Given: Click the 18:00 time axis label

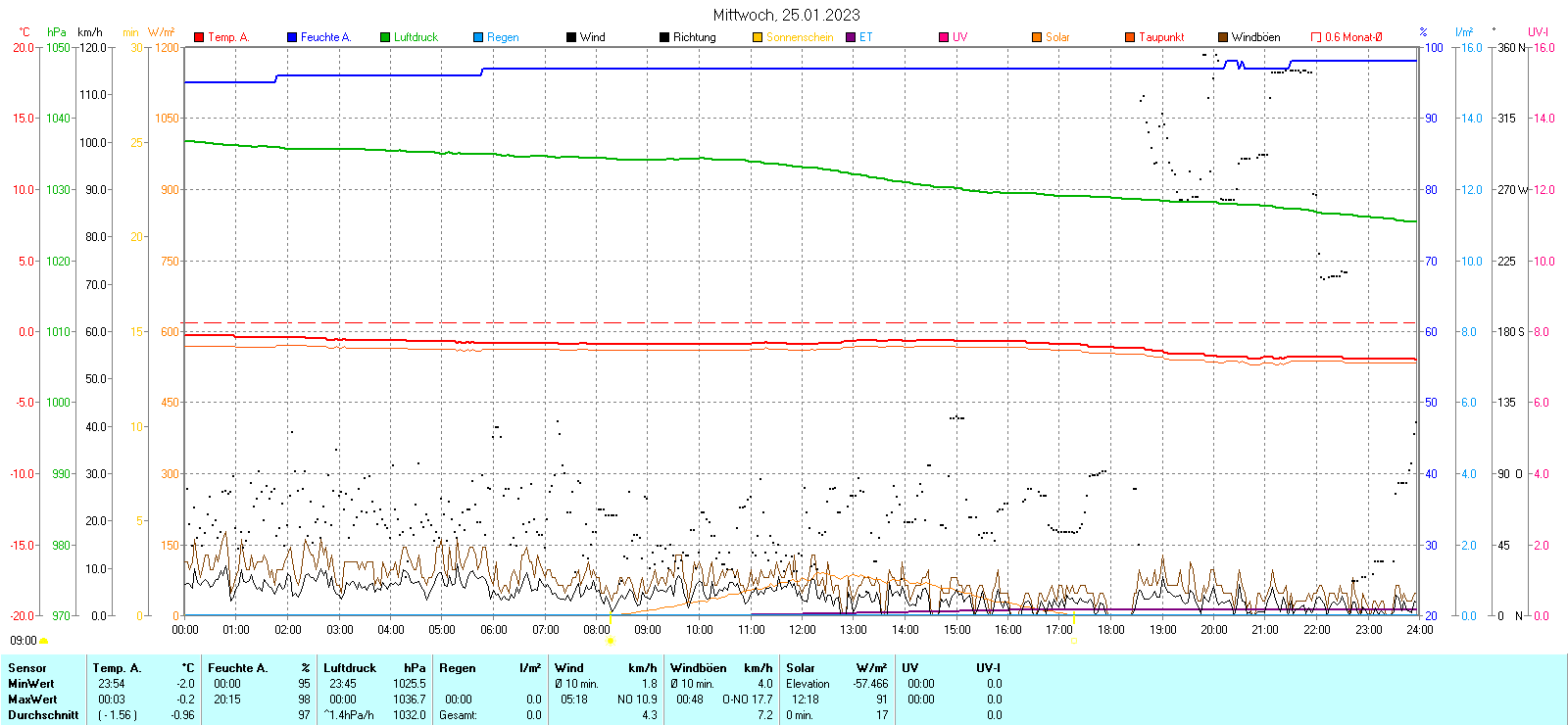Looking at the screenshot, I should tap(1110, 630).
